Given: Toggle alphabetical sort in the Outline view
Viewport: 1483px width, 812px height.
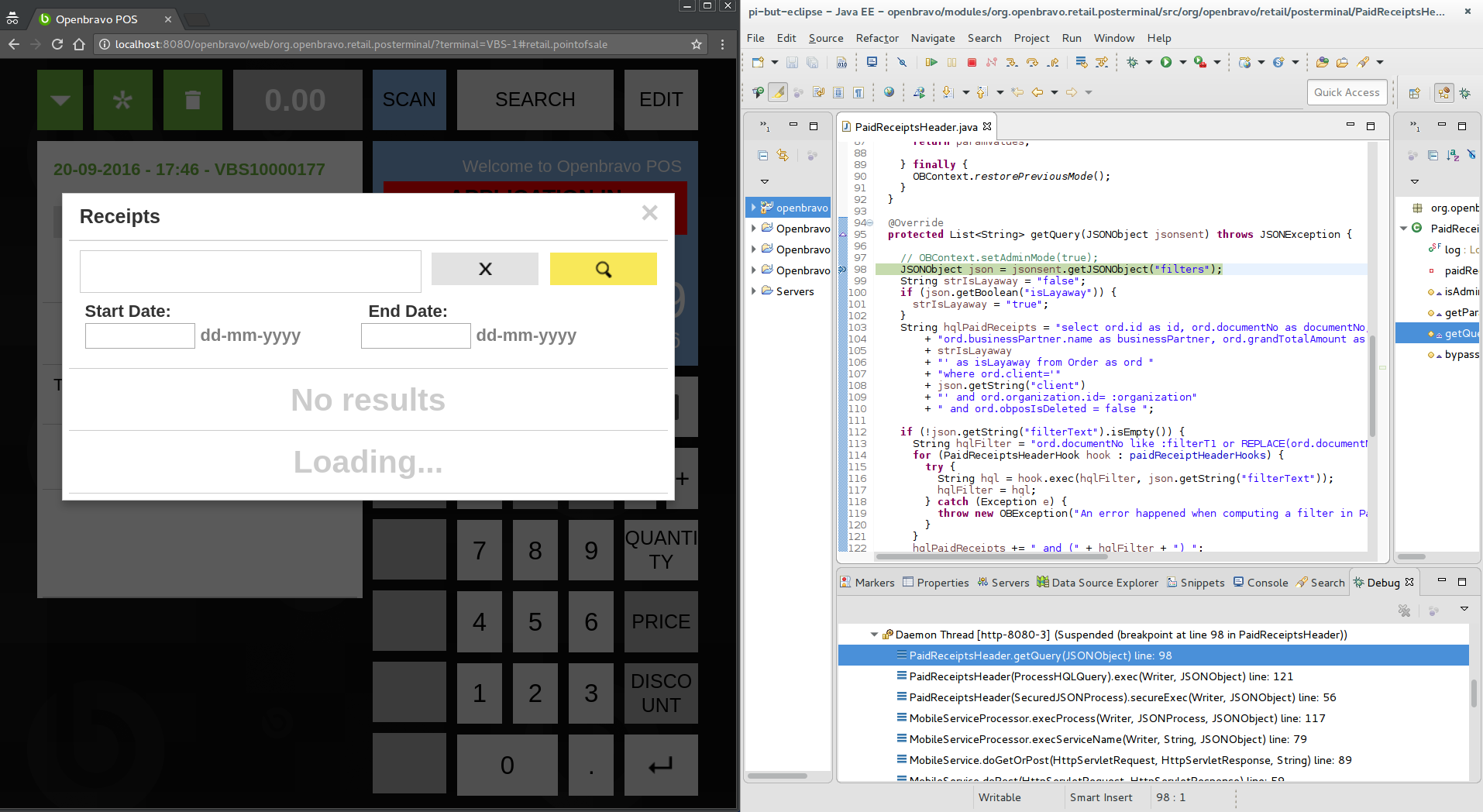Looking at the screenshot, I should [x=1453, y=156].
